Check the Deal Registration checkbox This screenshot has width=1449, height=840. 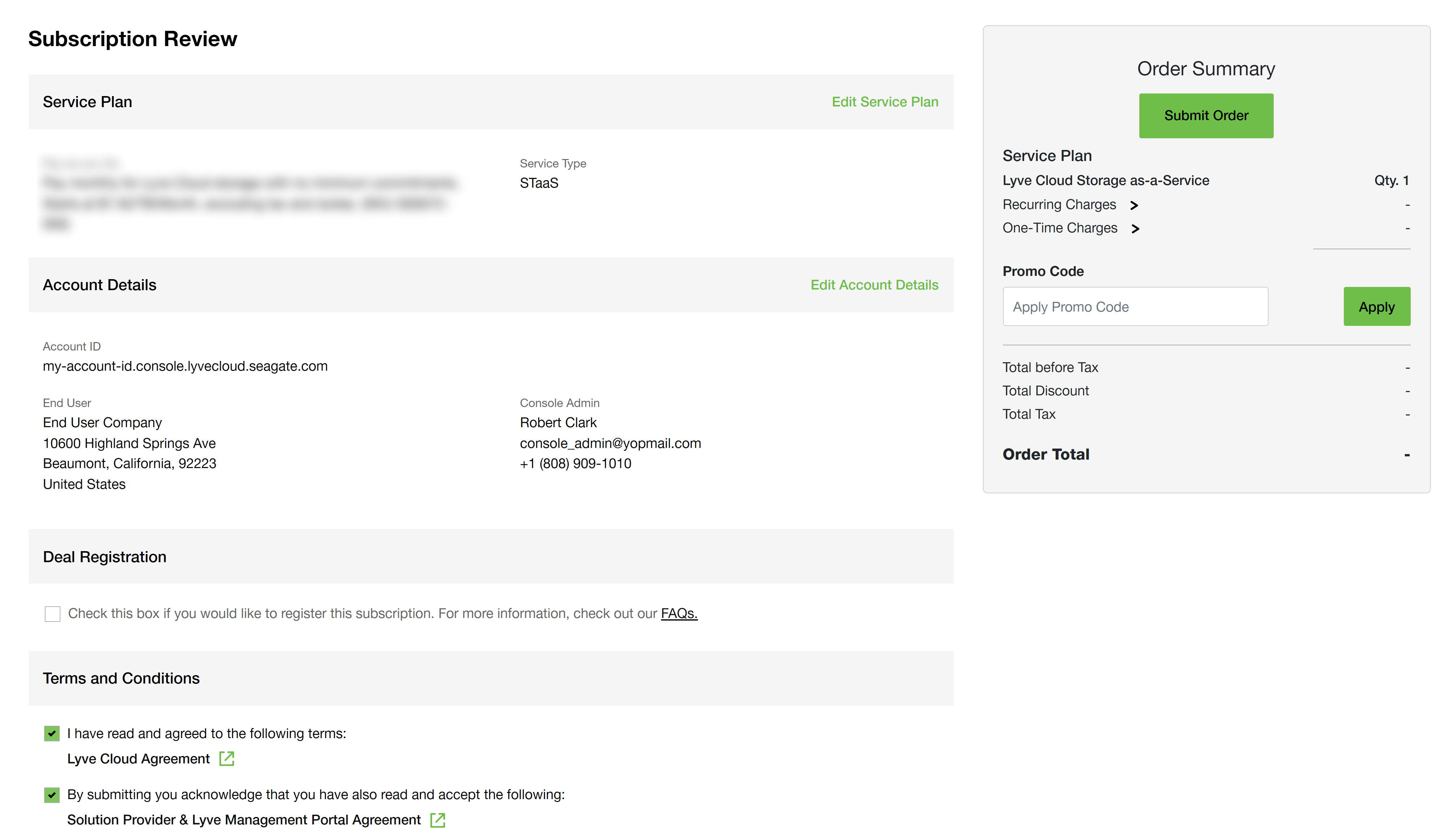tap(52, 614)
